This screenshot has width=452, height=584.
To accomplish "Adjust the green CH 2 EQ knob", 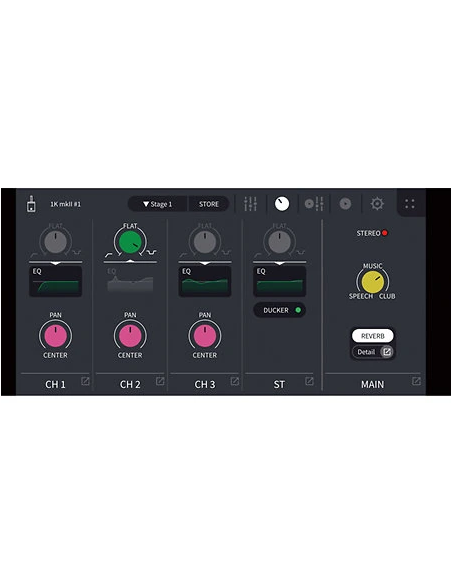I will [x=130, y=242].
